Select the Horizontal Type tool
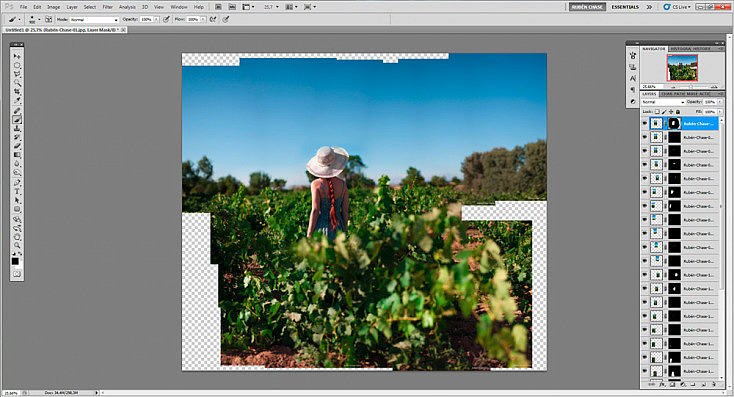Viewport: 734px width, 397px height. [x=17, y=192]
